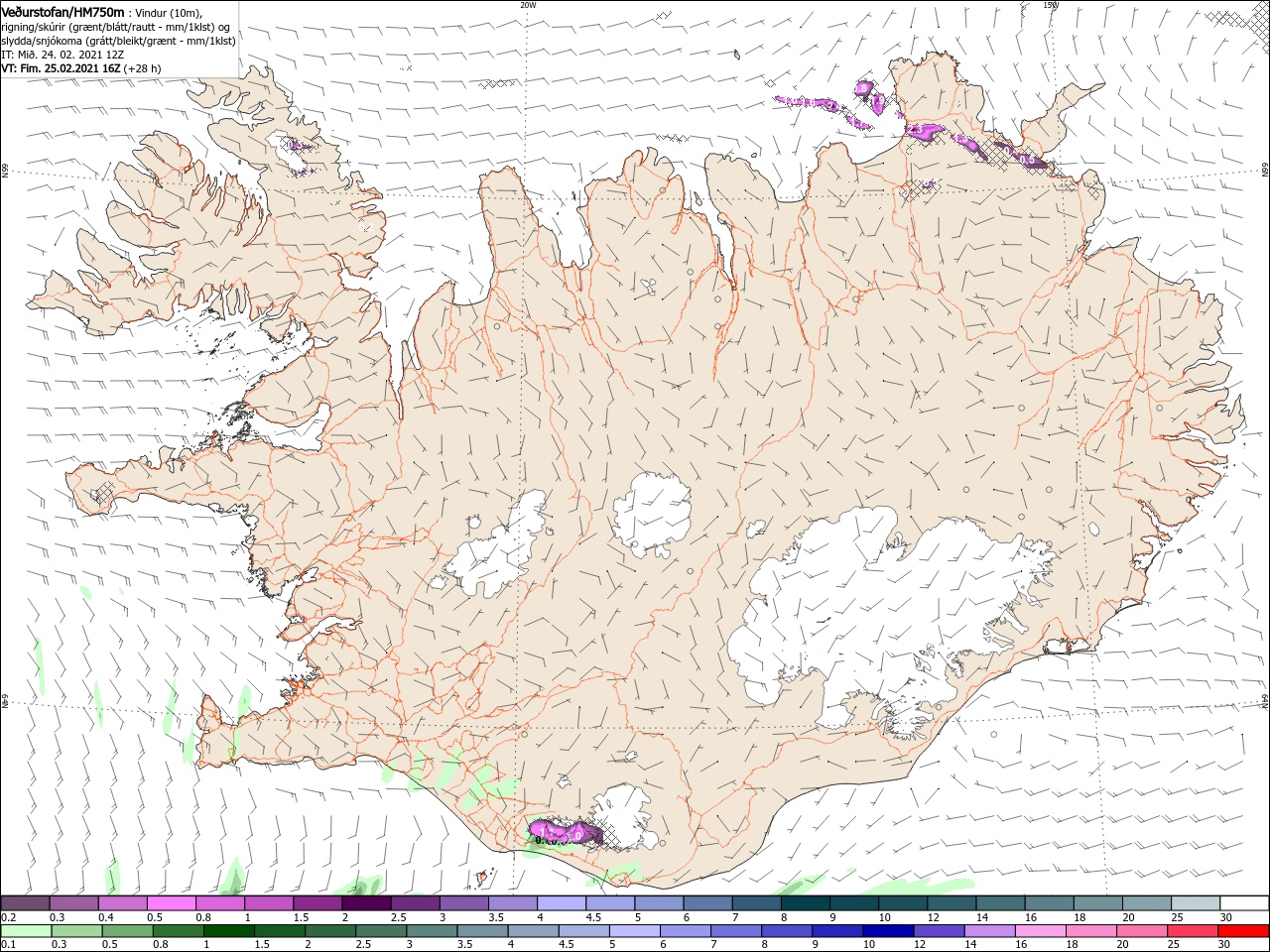Screen dimensions: 1270x952
Task: Select the palest green swatch between 0.1 and 0.3
Action: (27, 931)
